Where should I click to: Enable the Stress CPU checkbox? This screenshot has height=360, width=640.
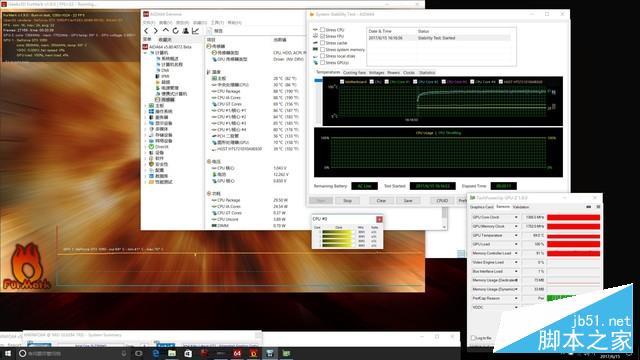tap(322, 29)
